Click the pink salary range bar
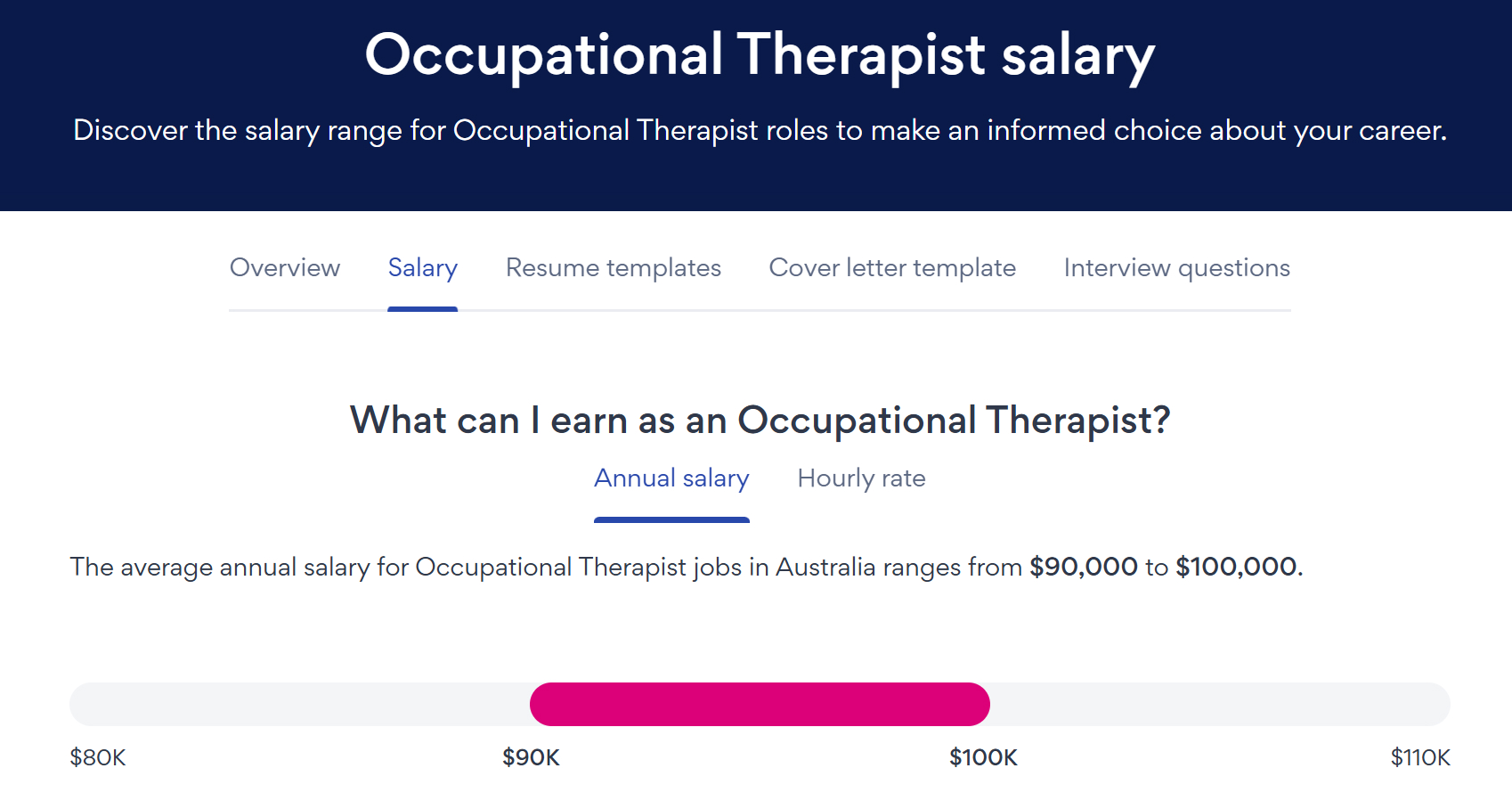Screen dimensions: 1512x809 tap(760, 704)
